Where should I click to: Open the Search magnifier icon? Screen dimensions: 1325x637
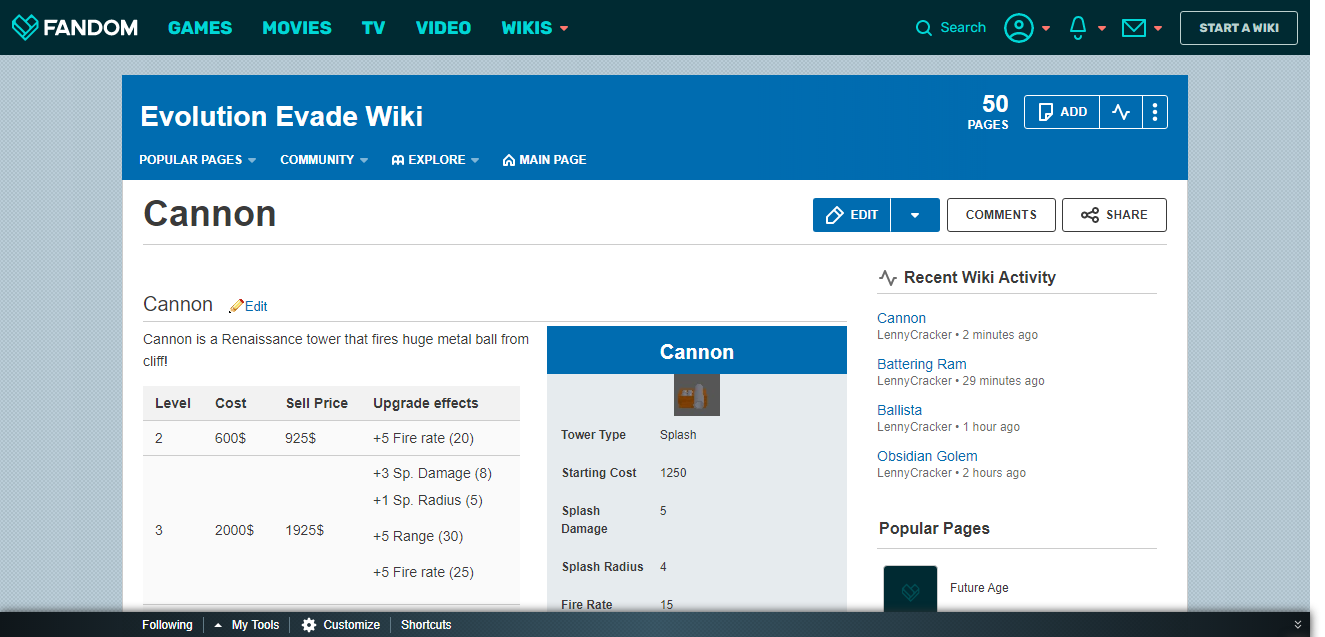[x=924, y=28]
